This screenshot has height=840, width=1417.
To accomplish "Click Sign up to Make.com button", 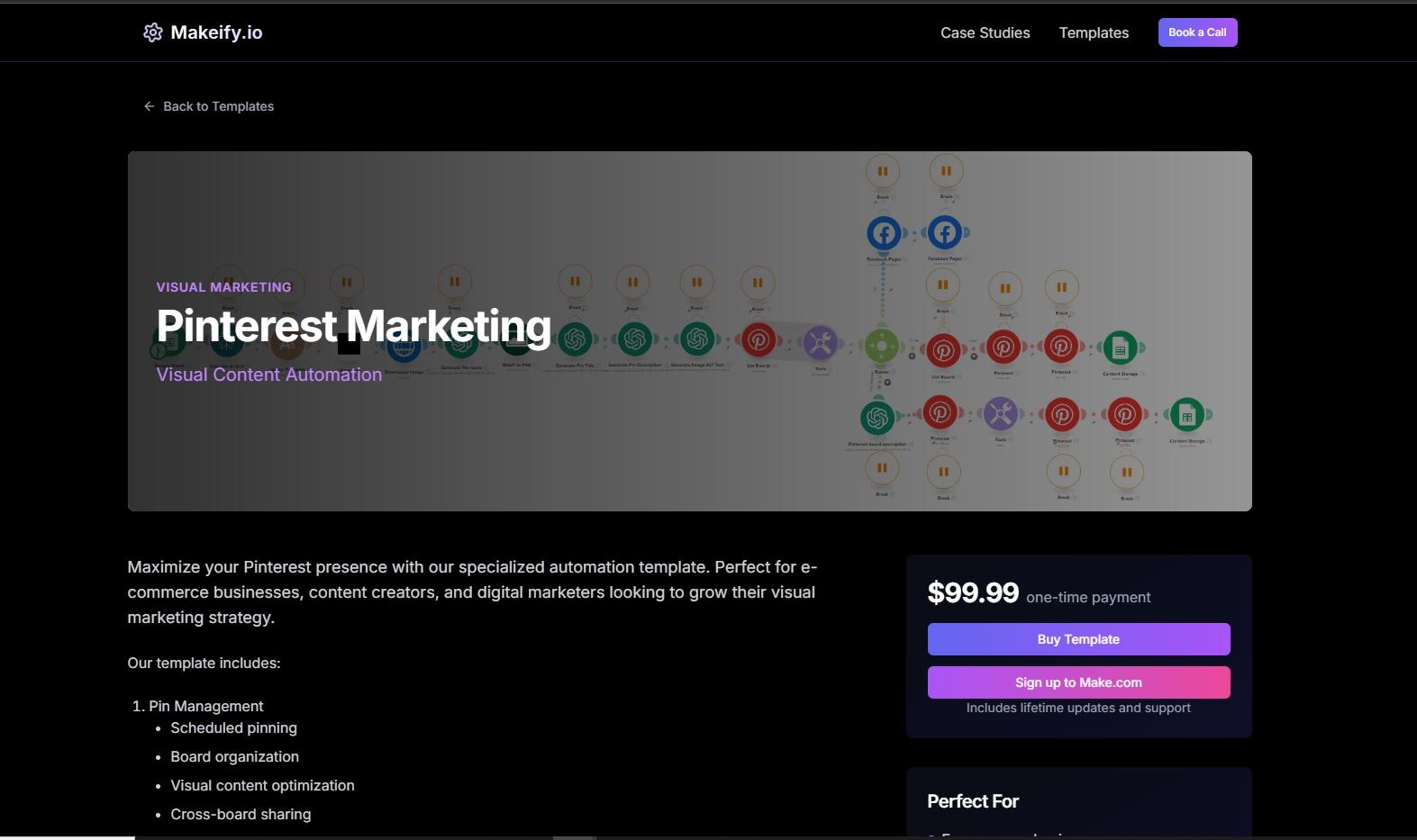I will coord(1078,682).
